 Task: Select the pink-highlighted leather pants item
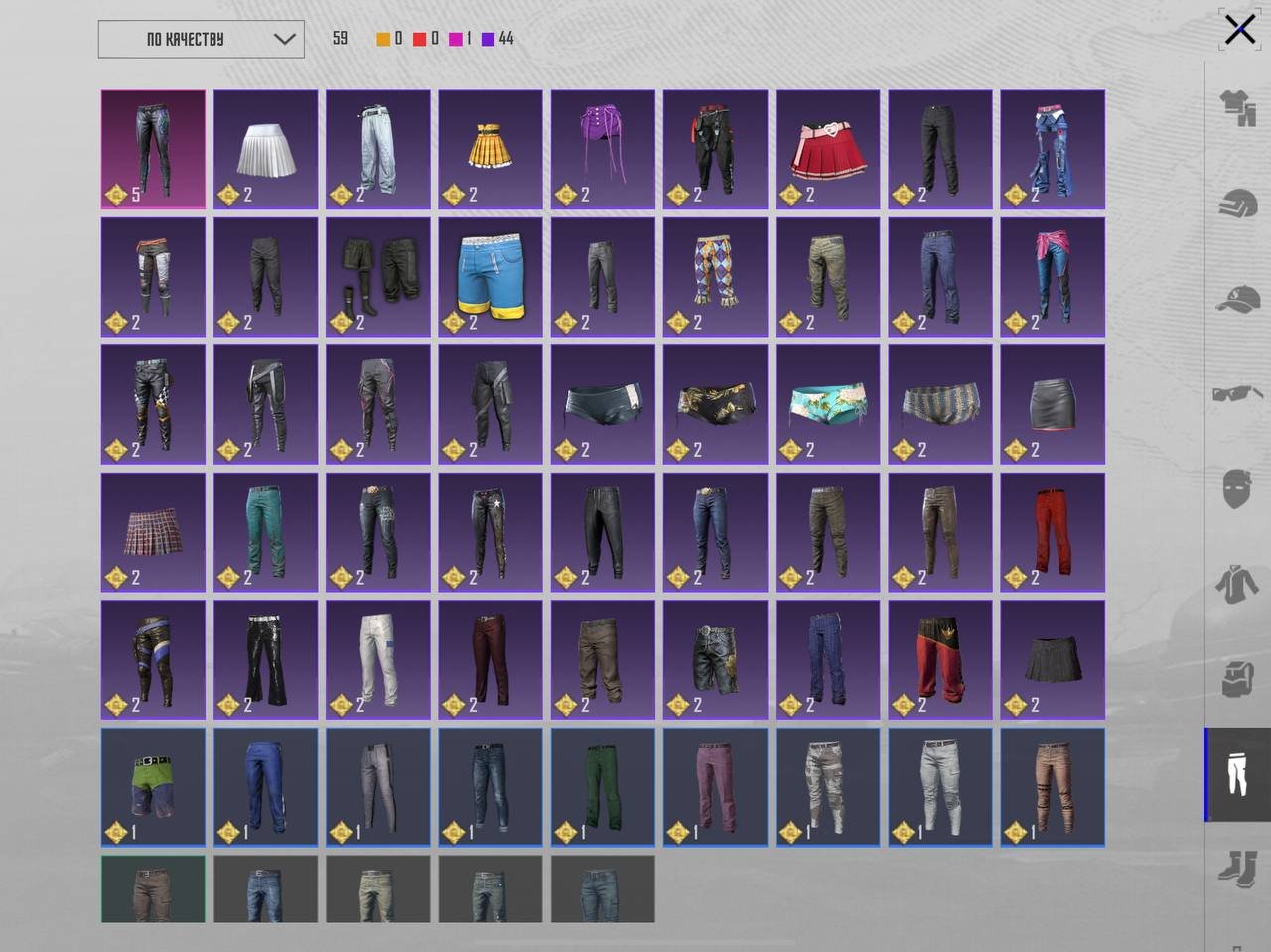point(153,150)
